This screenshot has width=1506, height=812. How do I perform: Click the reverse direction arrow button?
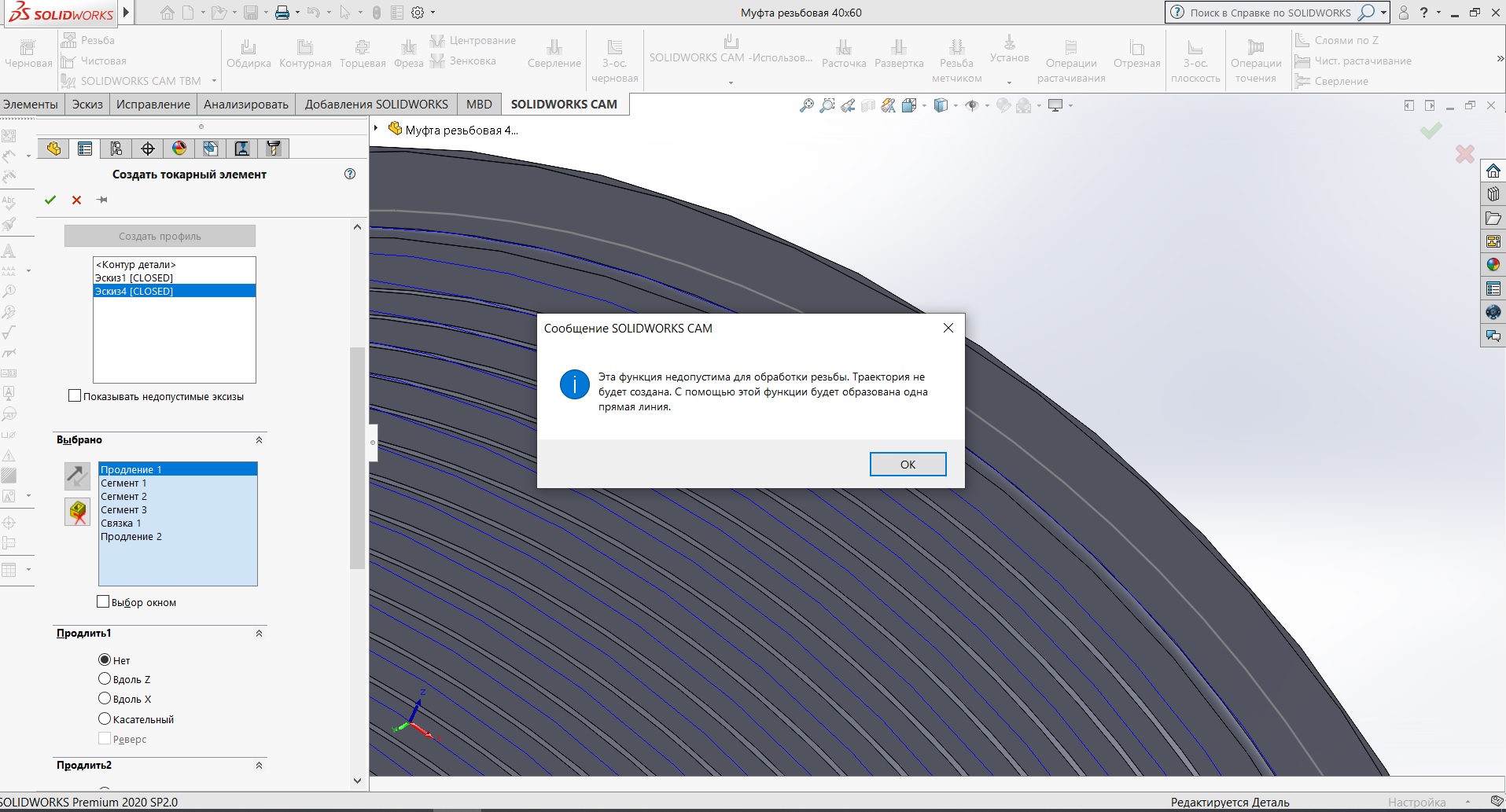[77, 475]
